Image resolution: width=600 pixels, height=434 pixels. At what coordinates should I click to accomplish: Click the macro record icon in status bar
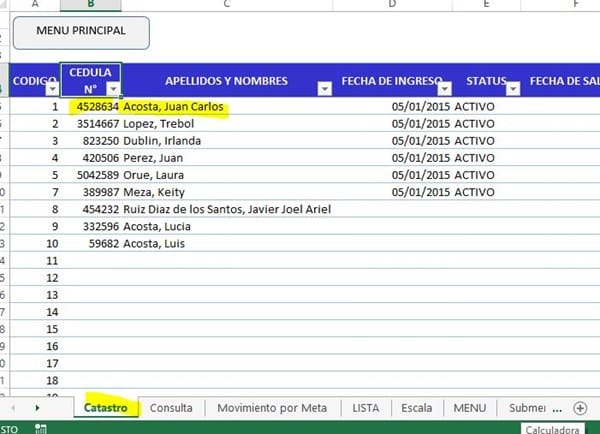[x=41, y=427]
